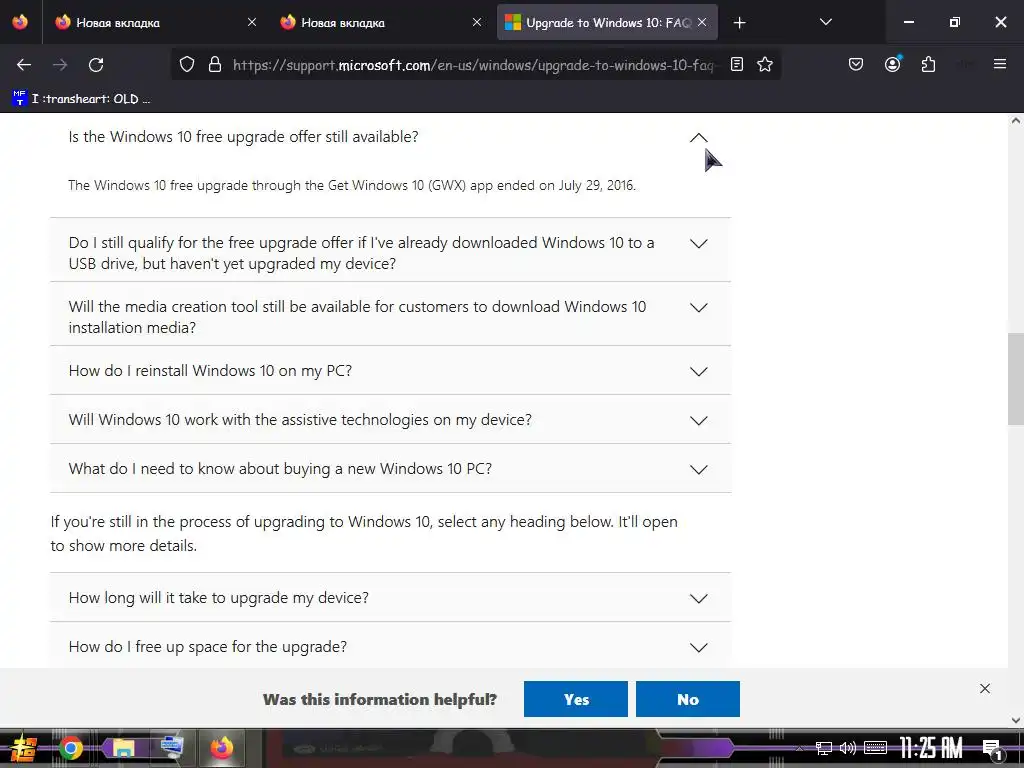The image size is (1024, 768).
Task: Open the Save to Pocket icon
Action: coord(856,65)
